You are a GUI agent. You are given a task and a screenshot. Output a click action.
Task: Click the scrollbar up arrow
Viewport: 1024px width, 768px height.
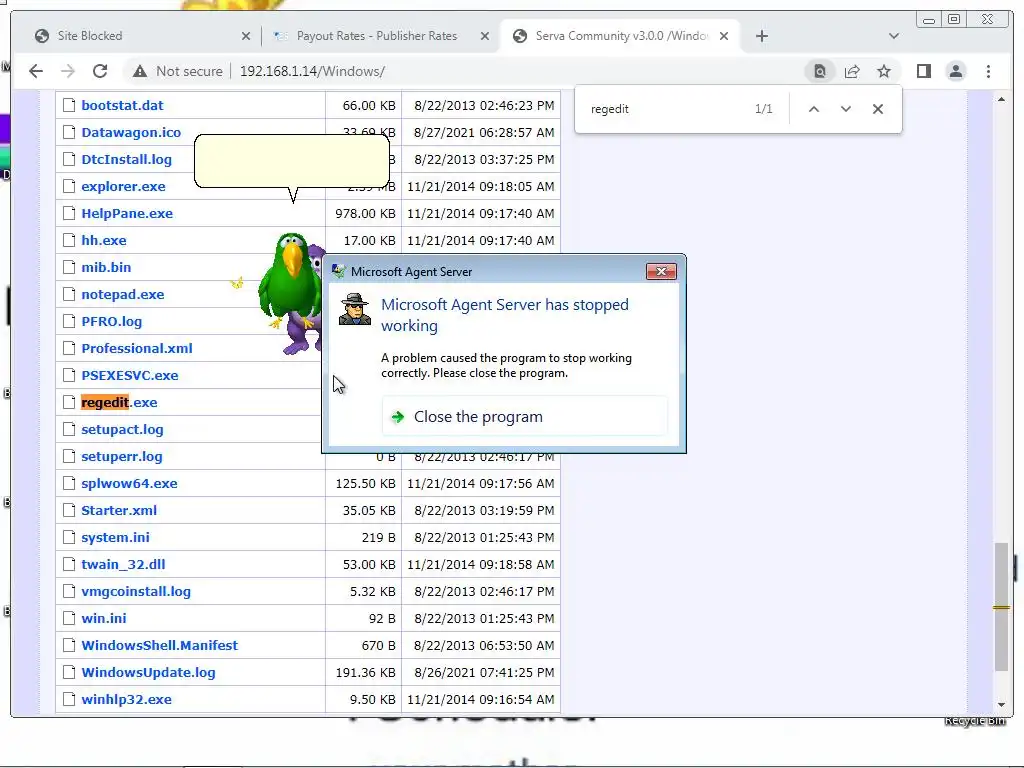(x=1001, y=99)
